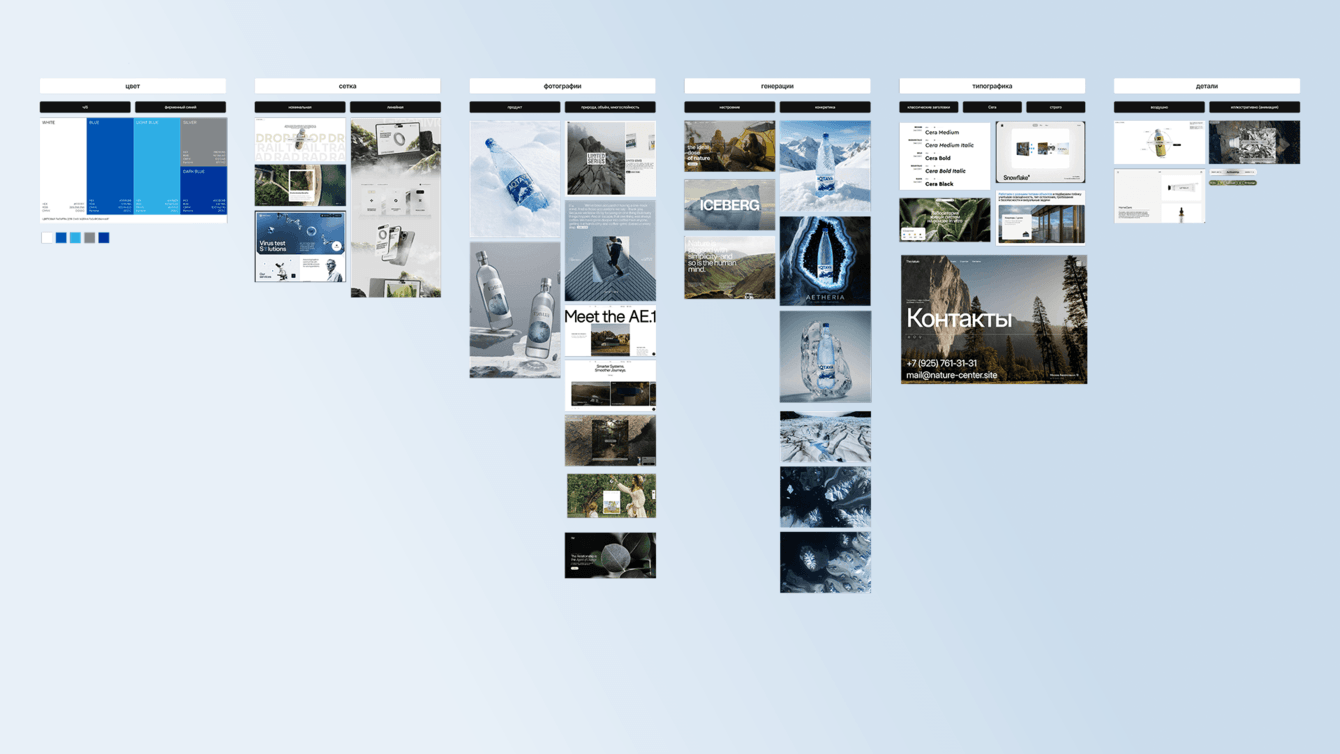Select the Cera font weights specimen image
Image resolution: width=1340 pixels, height=754 pixels.
pyautogui.click(x=945, y=156)
